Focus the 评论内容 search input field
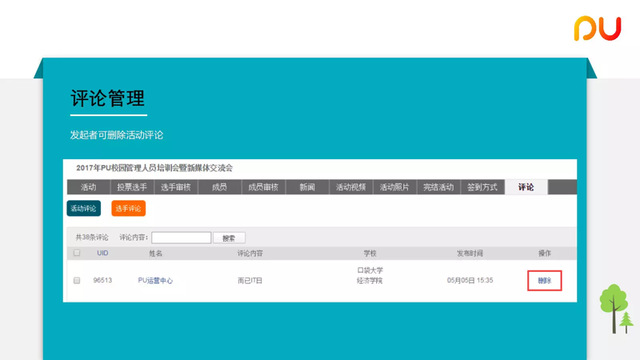 pyautogui.click(x=181, y=238)
